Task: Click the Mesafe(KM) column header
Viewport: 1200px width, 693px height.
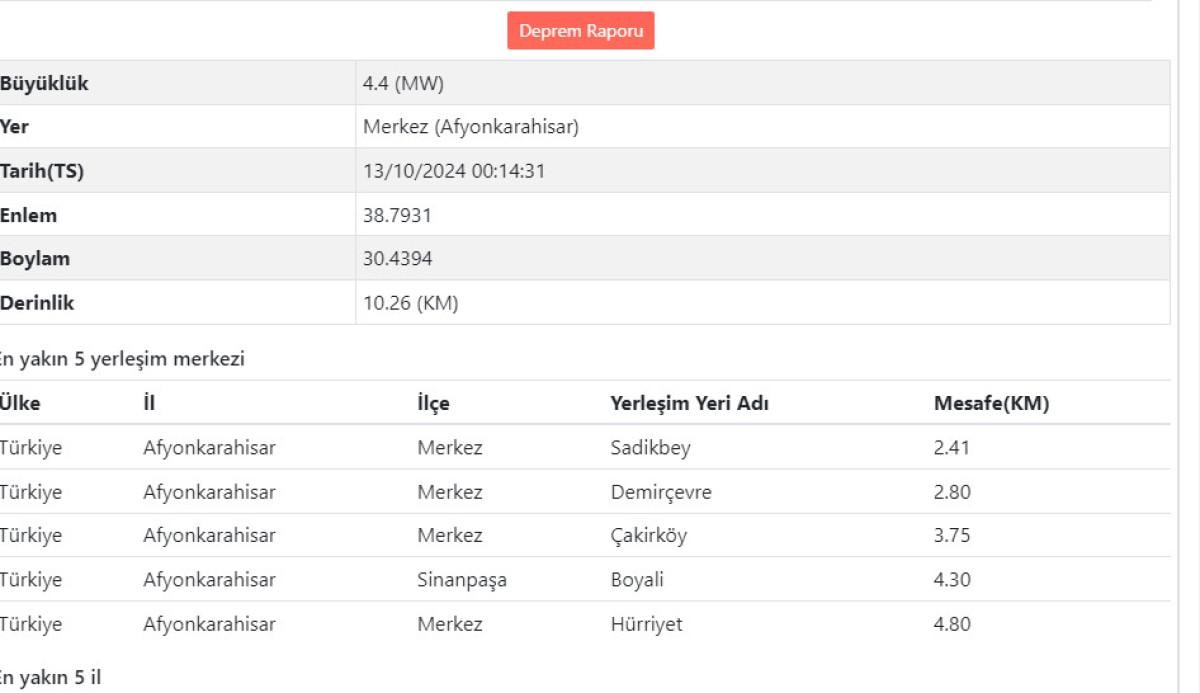Action: coord(991,404)
